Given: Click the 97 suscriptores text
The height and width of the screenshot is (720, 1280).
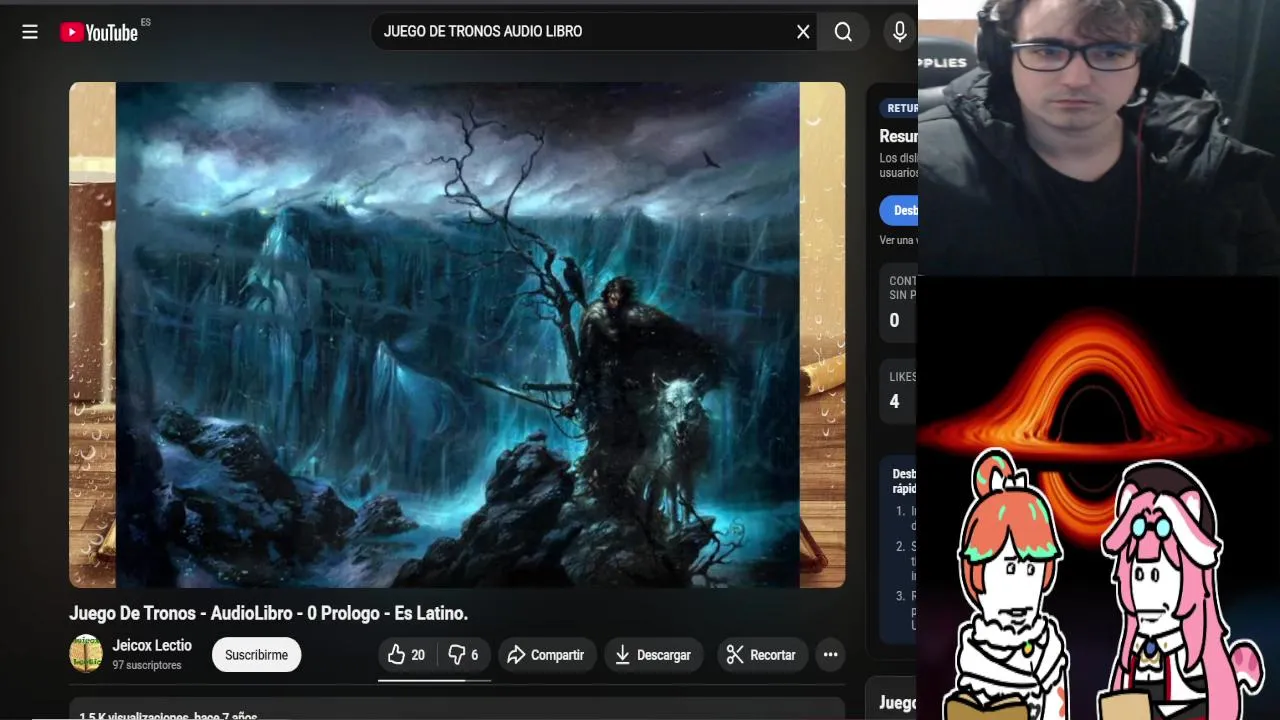Looking at the screenshot, I should point(147,665).
